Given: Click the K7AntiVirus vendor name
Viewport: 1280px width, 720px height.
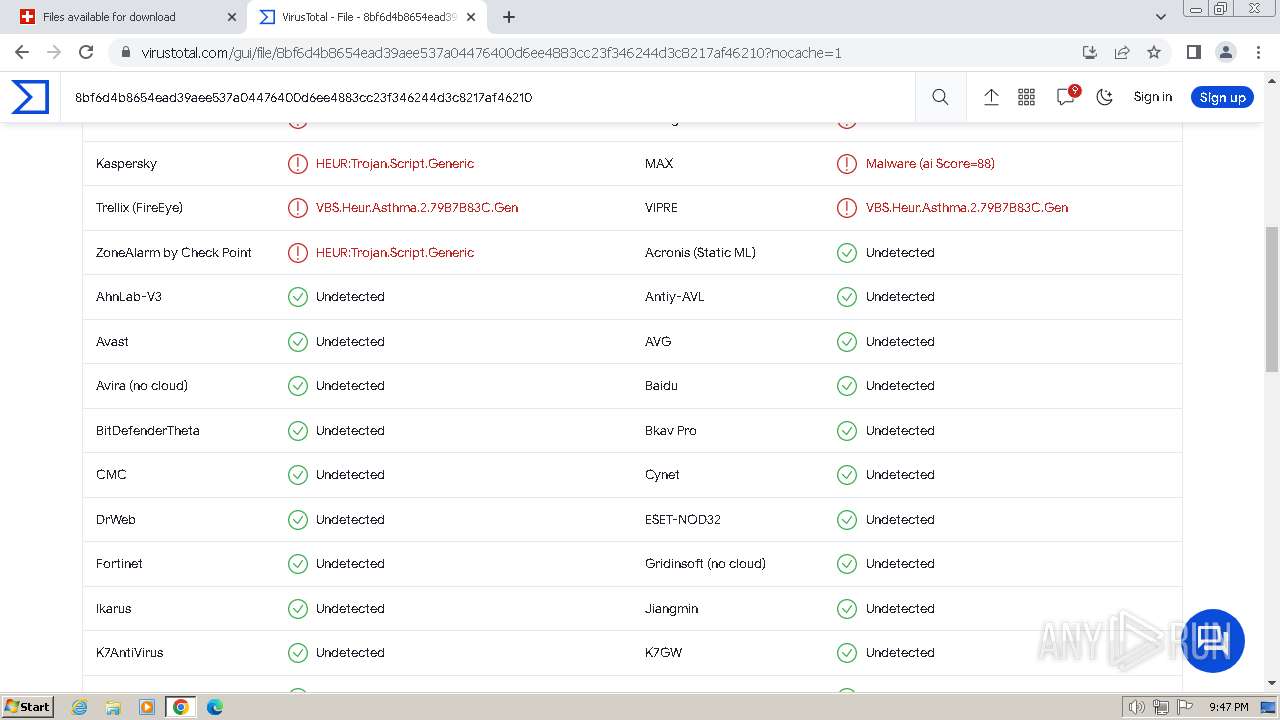Looking at the screenshot, I should 130,653.
